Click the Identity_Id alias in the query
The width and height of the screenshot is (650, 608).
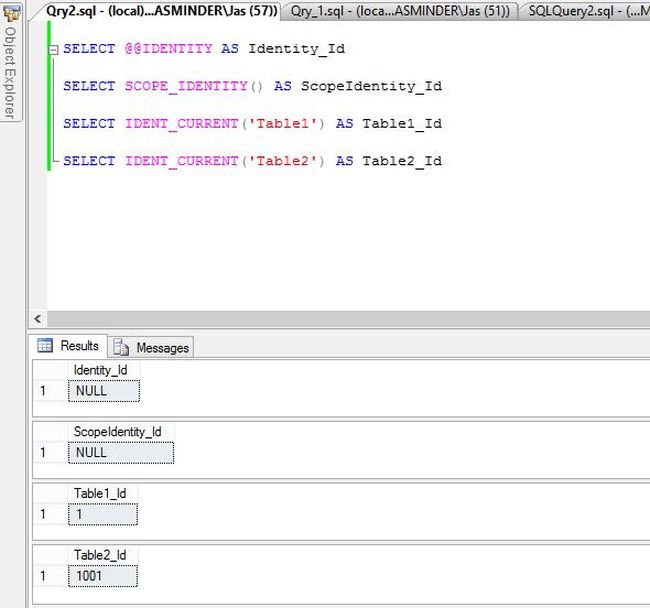tap(297, 49)
